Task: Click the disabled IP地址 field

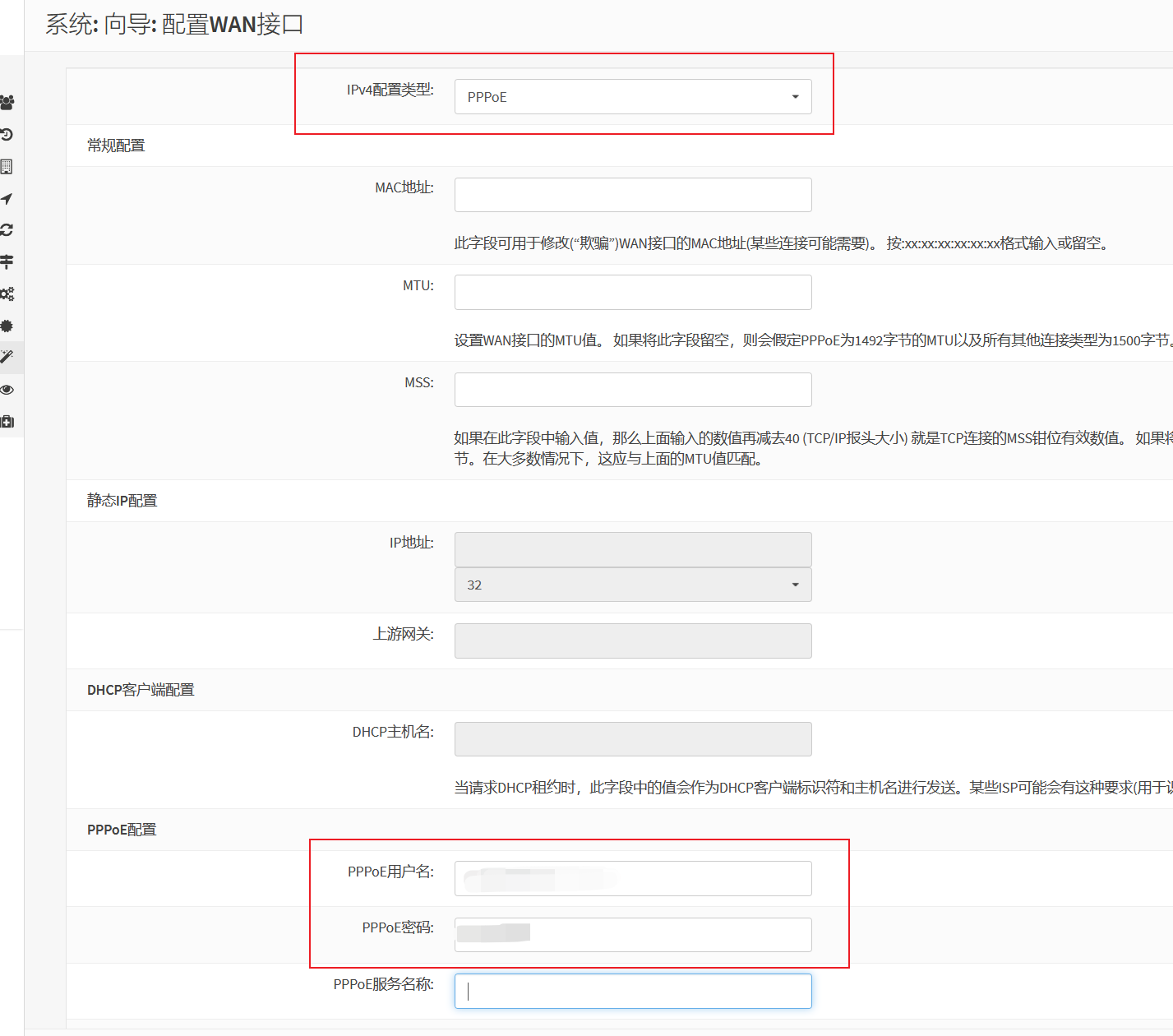Action: click(x=633, y=549)
